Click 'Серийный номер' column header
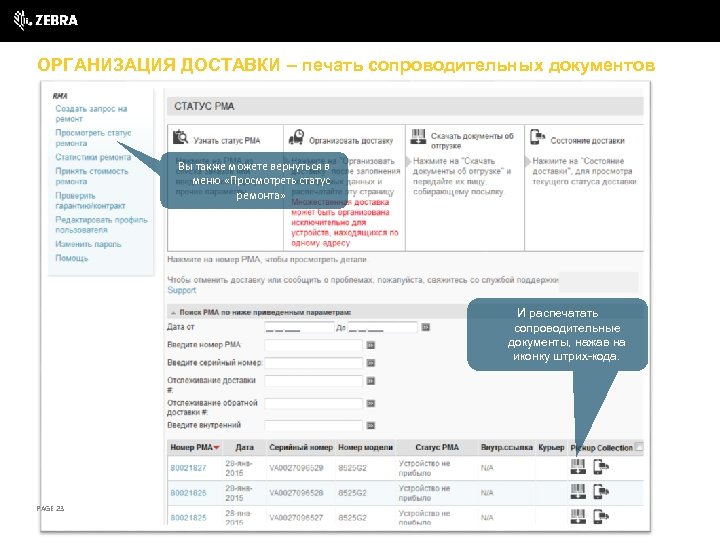Viewport: 720px width, 540px height. pos(301,447)
